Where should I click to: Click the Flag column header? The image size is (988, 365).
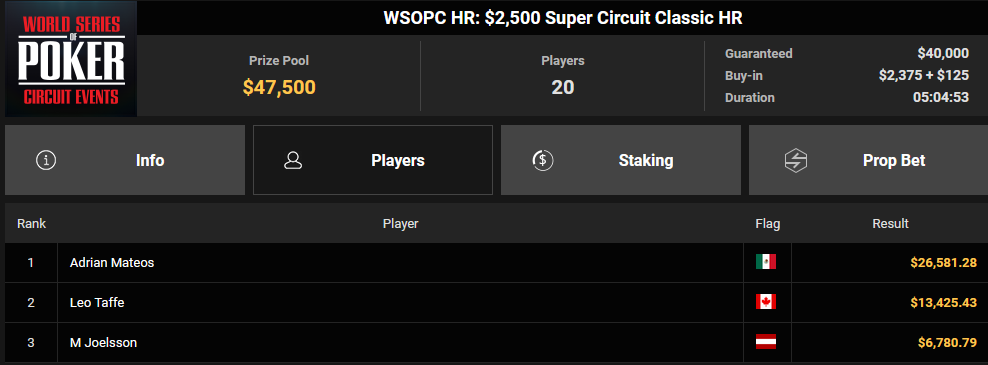767,224
